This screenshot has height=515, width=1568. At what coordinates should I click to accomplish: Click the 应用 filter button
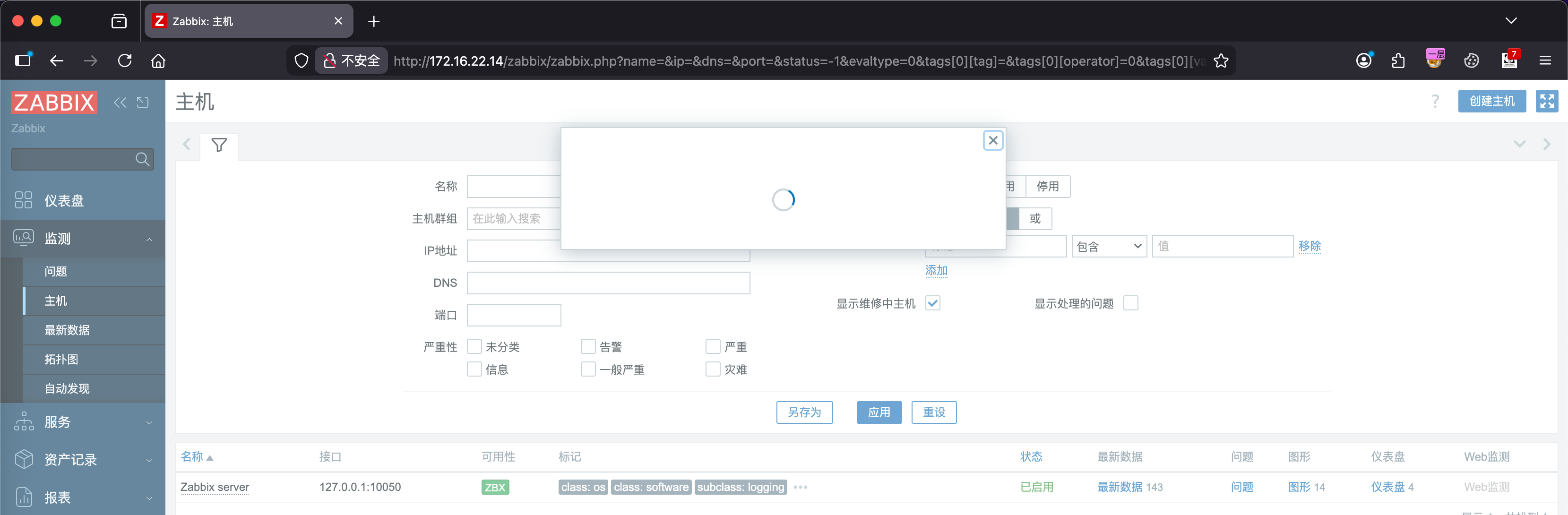click(879, 412)
